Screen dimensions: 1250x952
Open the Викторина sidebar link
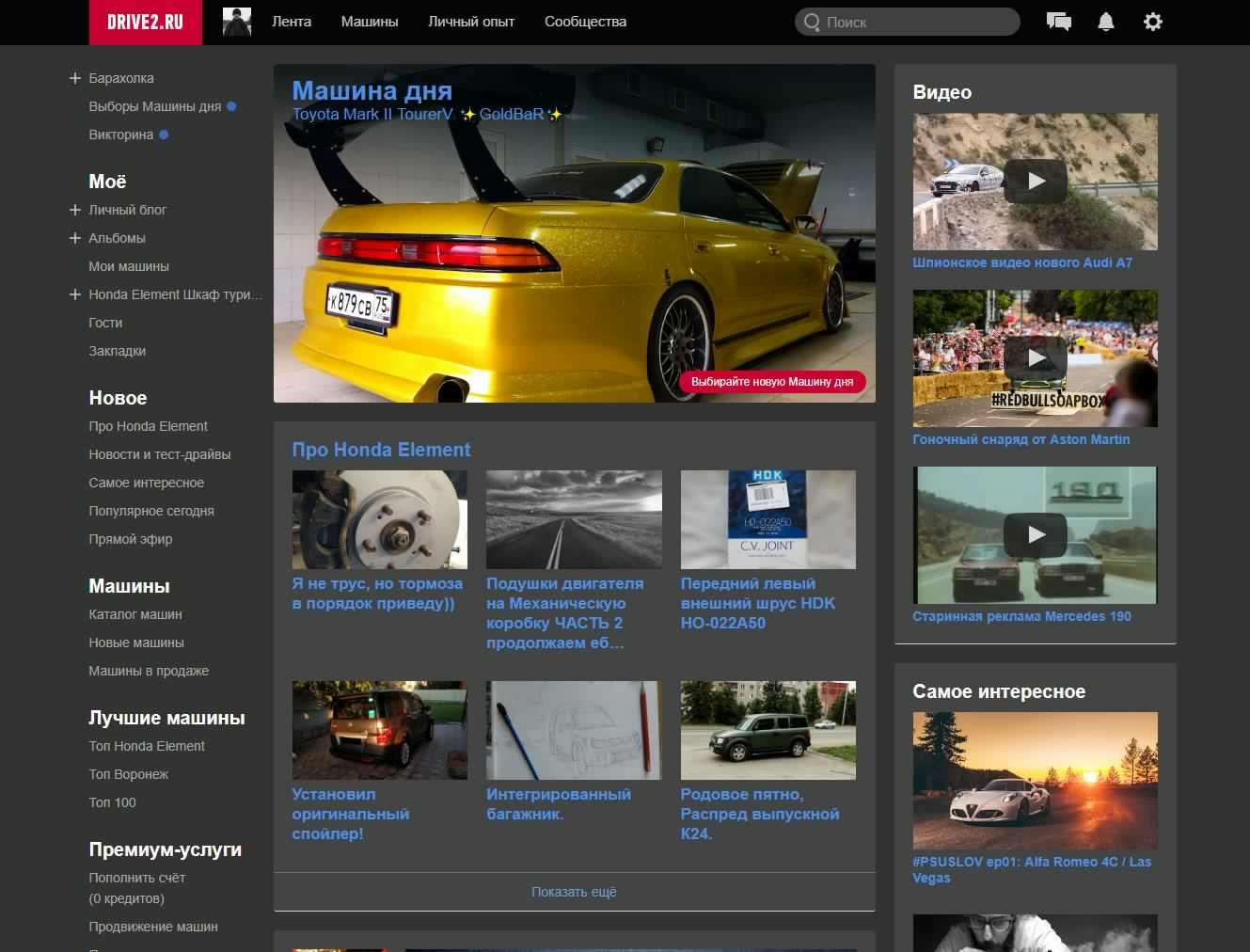[121, 135]
